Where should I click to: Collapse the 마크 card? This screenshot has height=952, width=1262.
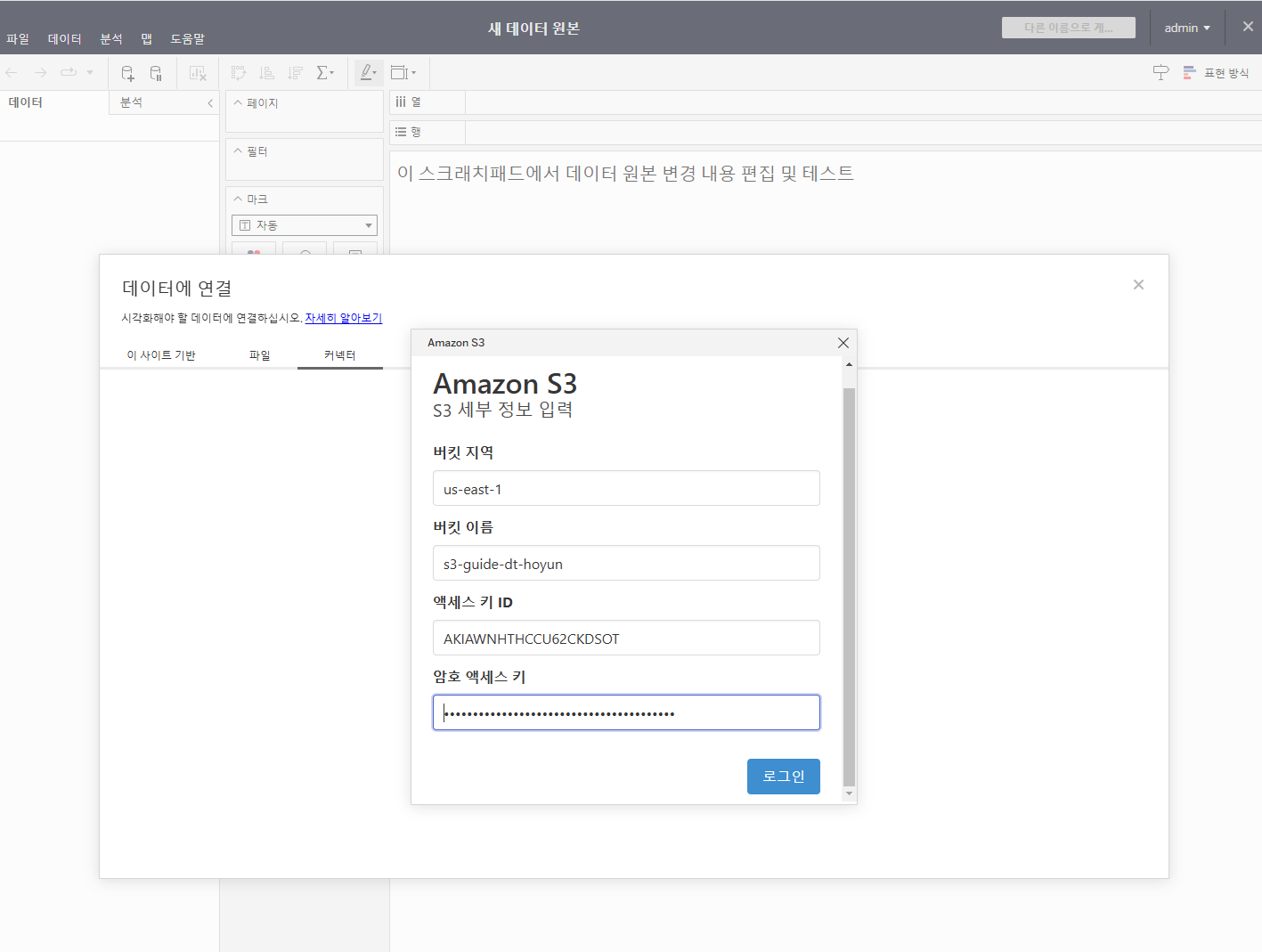[238, 199]
